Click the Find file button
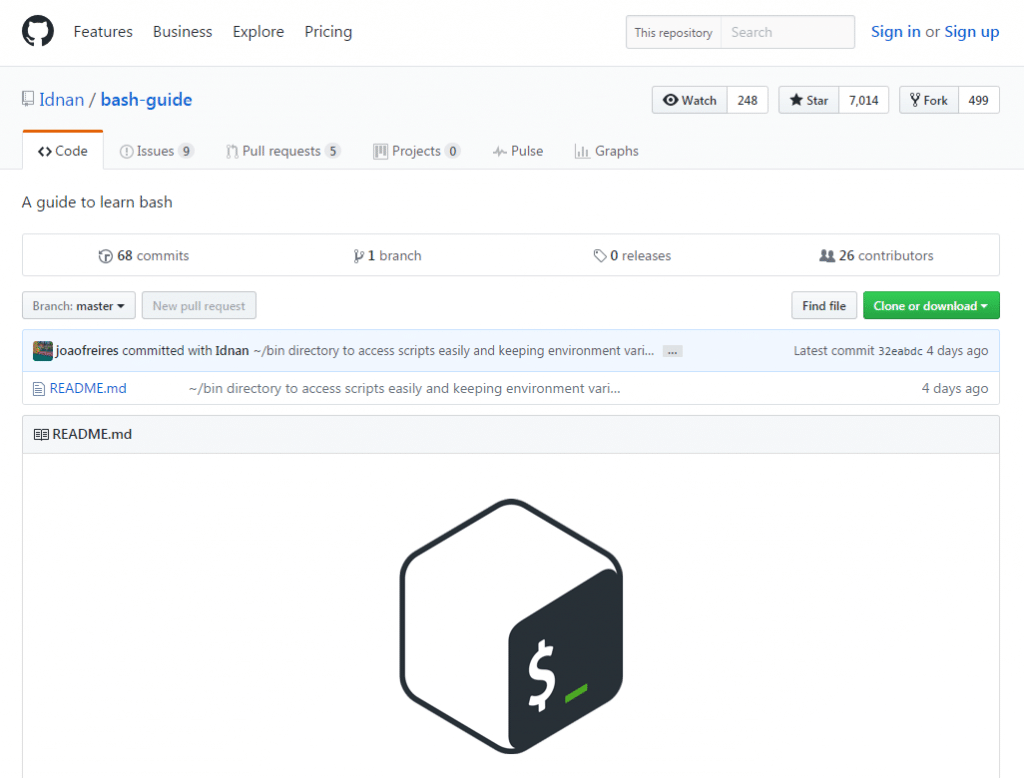 point(824,306)
